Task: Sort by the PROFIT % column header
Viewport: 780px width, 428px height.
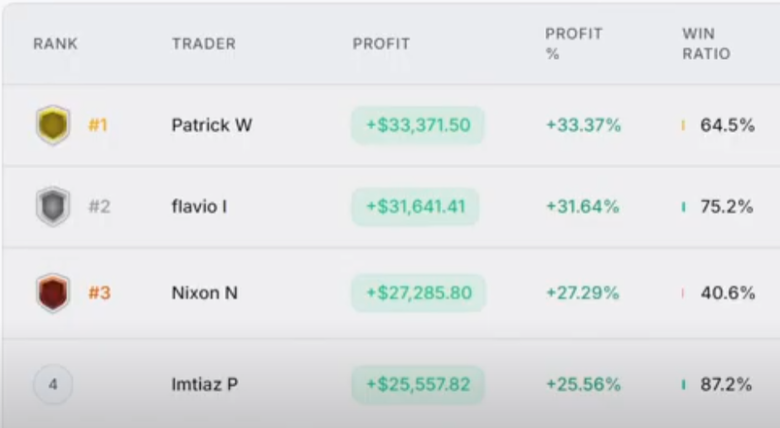Action: tap(574, 44)
